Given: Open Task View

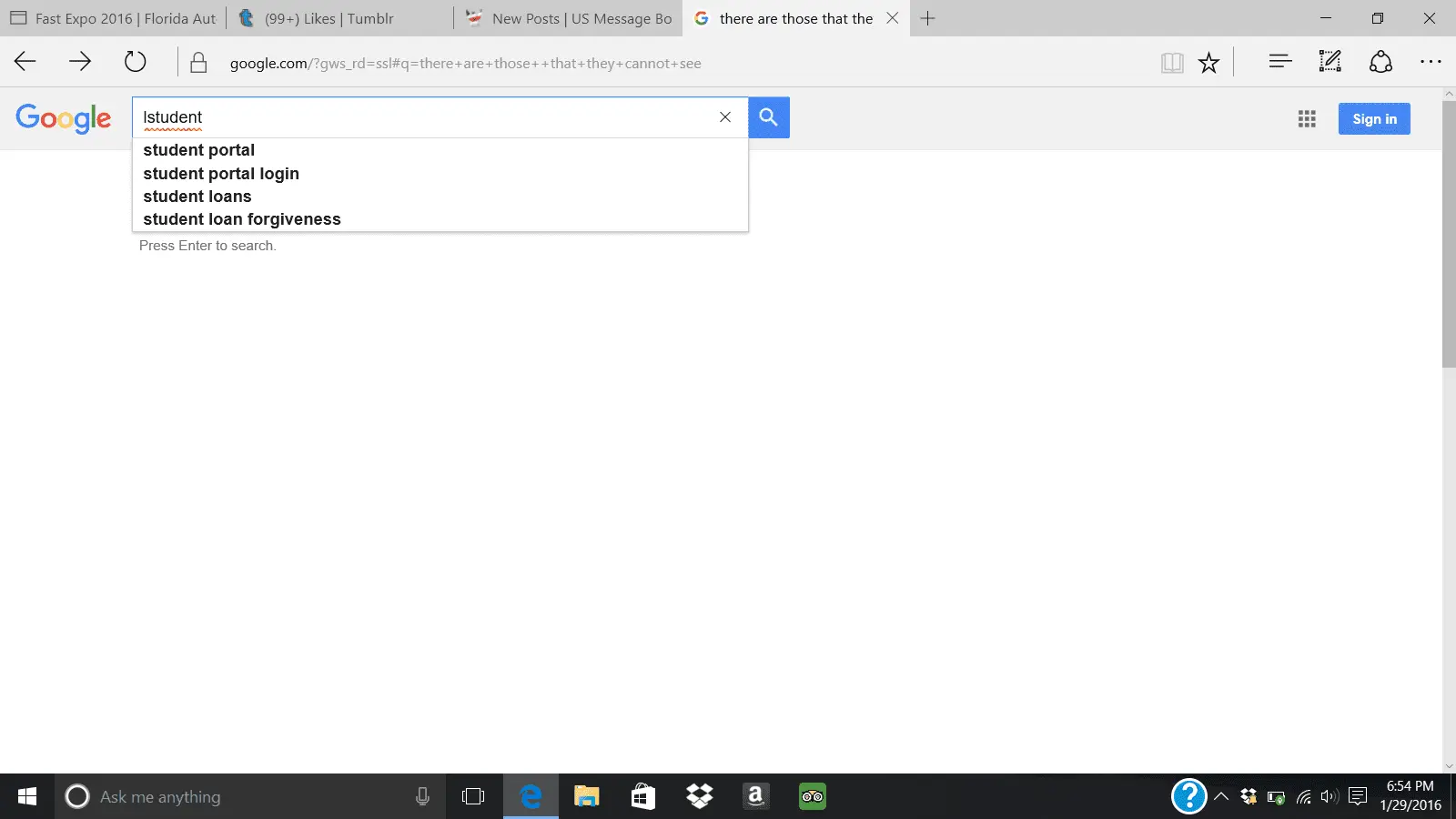Looking at the screenshot, I should pos(473,797).
